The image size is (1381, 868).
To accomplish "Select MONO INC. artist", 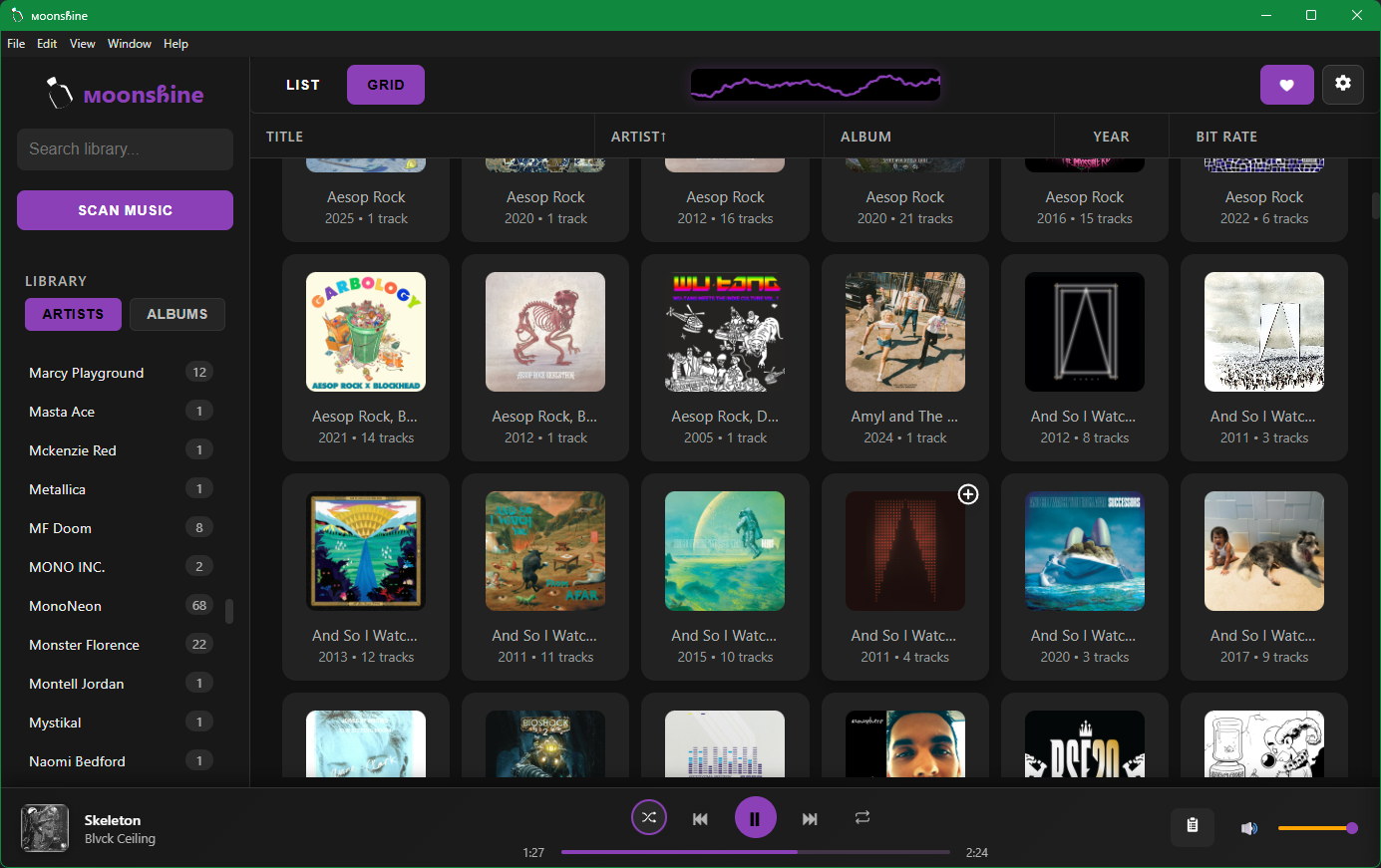I will (121, 567).
